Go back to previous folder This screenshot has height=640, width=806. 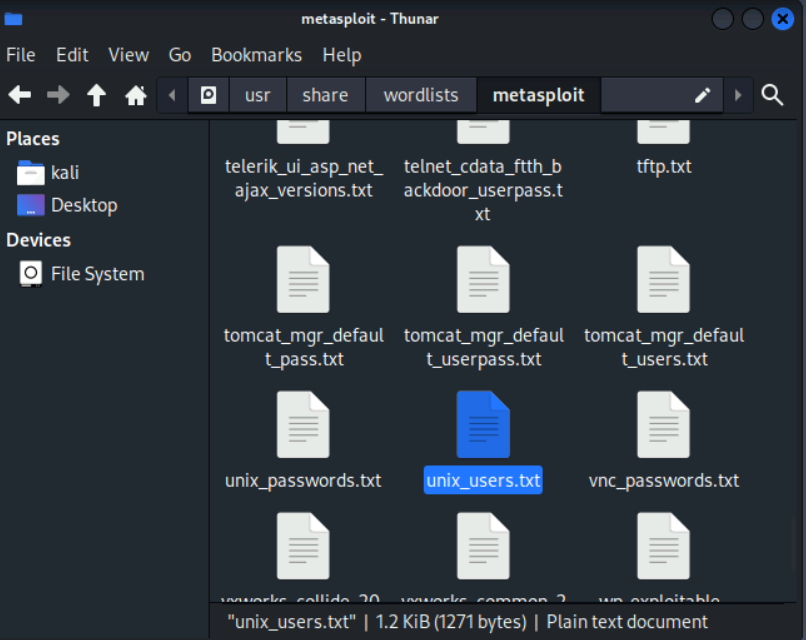[x=20, y=95]
